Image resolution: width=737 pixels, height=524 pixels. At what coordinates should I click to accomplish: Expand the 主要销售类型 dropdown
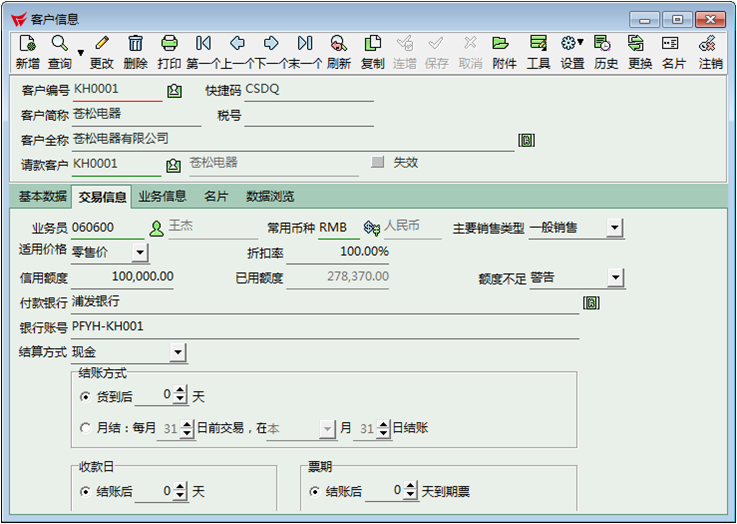tap(614, 229)
